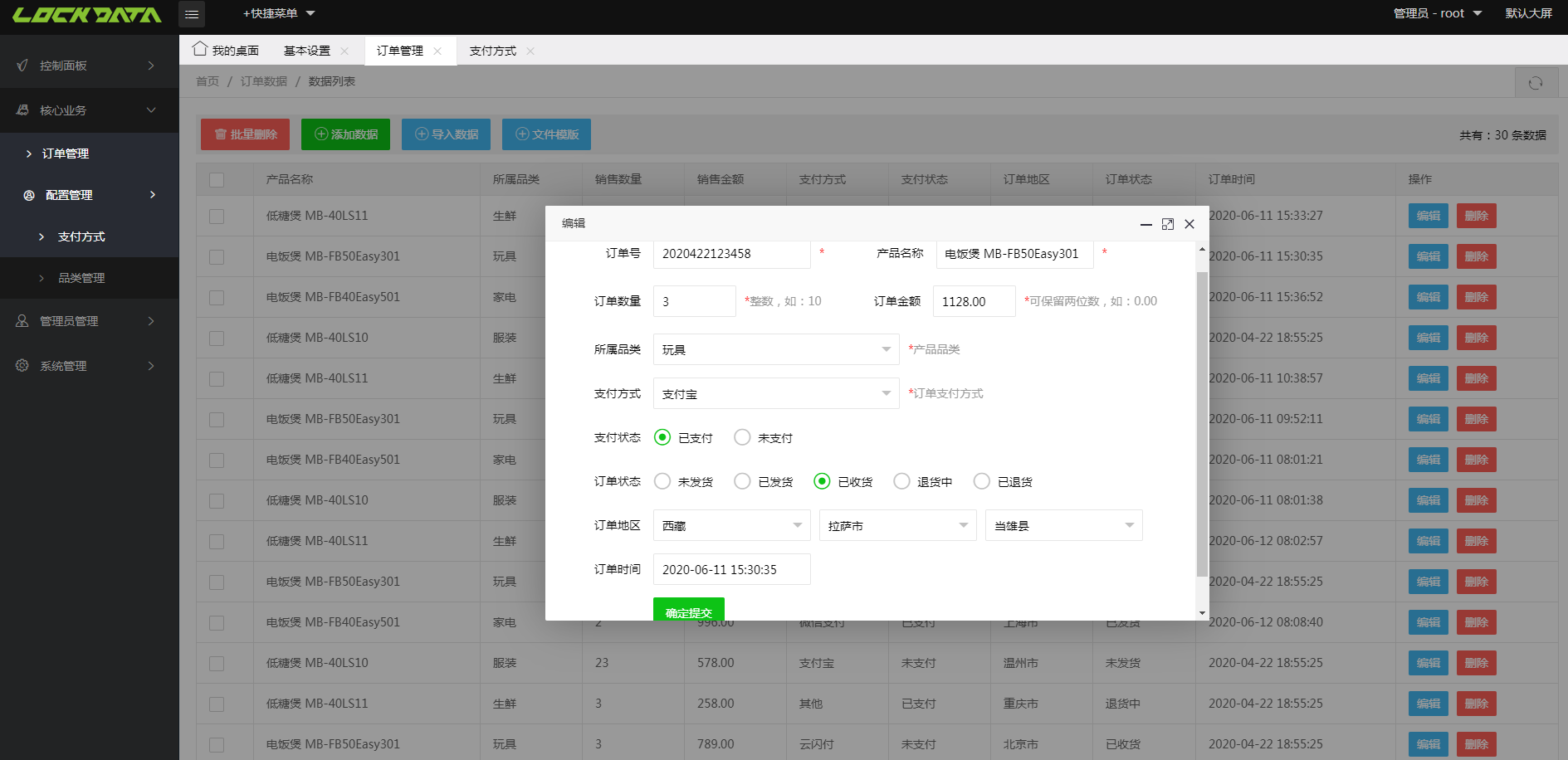Close the 编辑 dialog
Image resolution: width=1568 pixels, height=760 pixels.
coord(1189,224)
